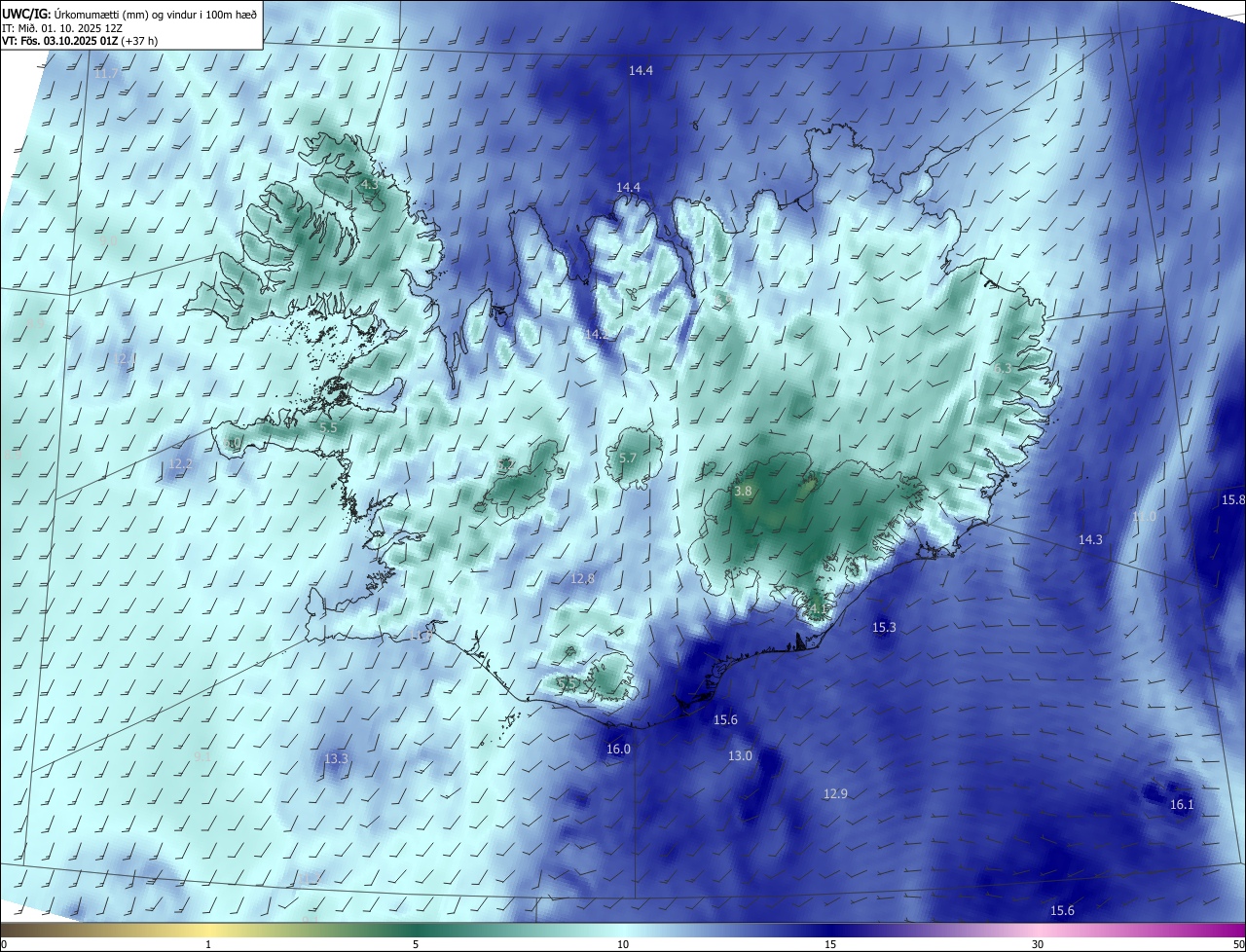Click the 10 tick on the color scale
The height and width of the screenshot is (952, 1246).
pyautogui.click(x=623, y=944)
